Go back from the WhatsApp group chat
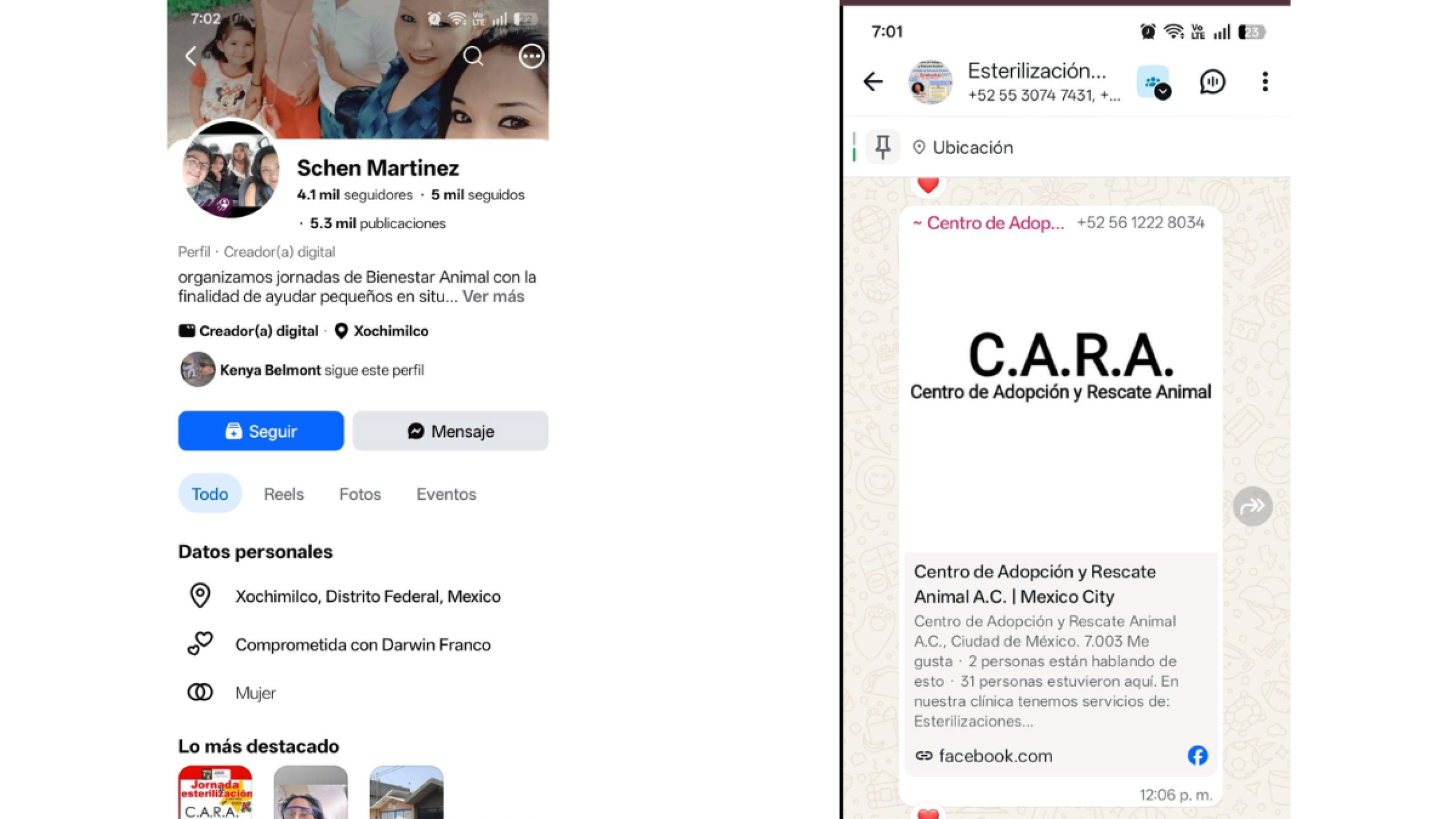Viewport: 1456px width, 819px height. click(x=873, y=82)
